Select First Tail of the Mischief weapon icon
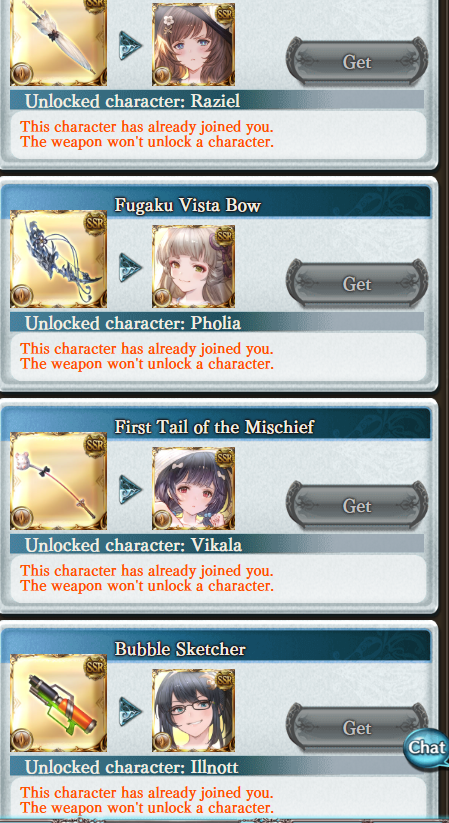The image size is (449, 823). pyautogui.click(x=58, y=481)
